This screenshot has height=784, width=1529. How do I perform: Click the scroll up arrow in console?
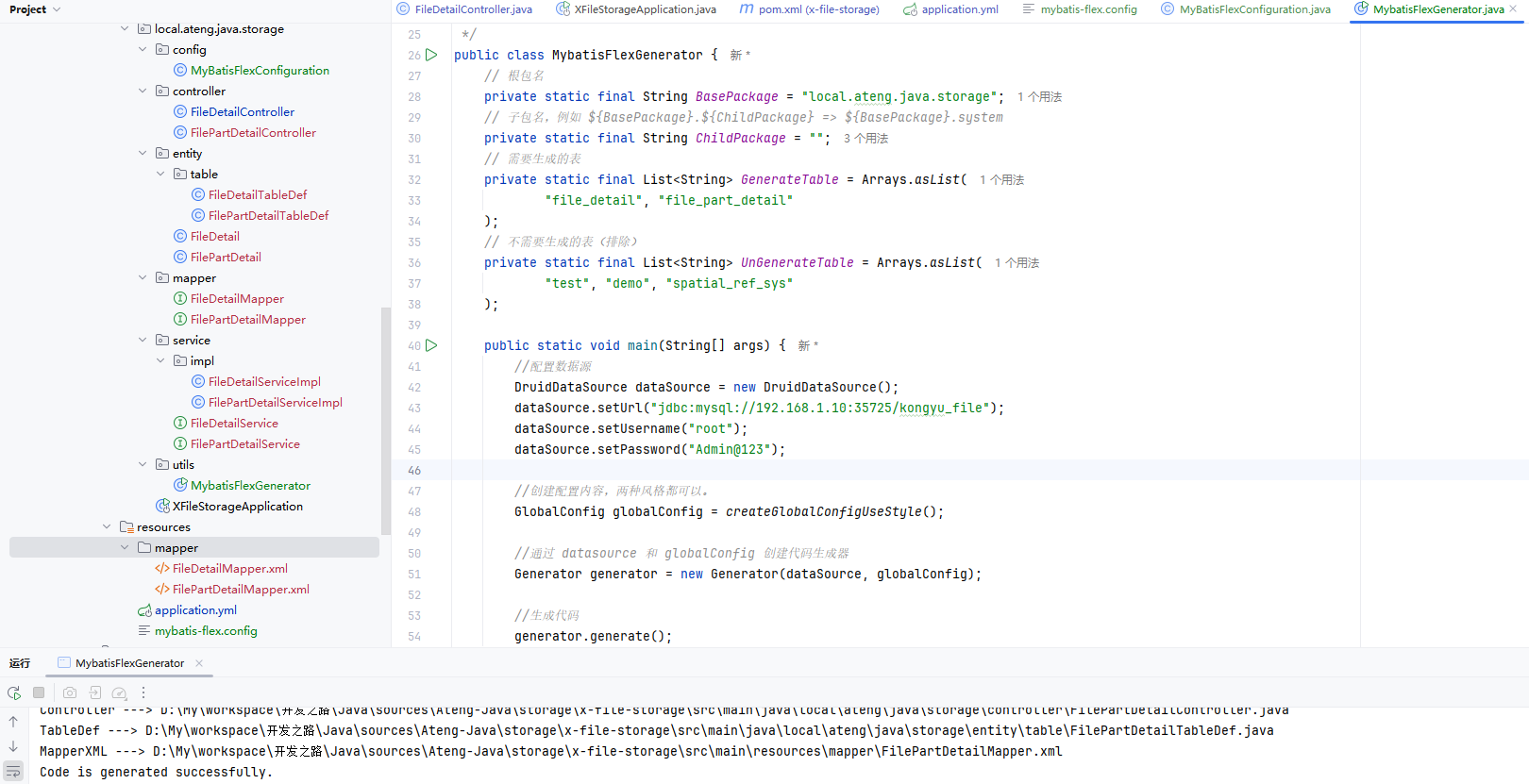(13, 722)
